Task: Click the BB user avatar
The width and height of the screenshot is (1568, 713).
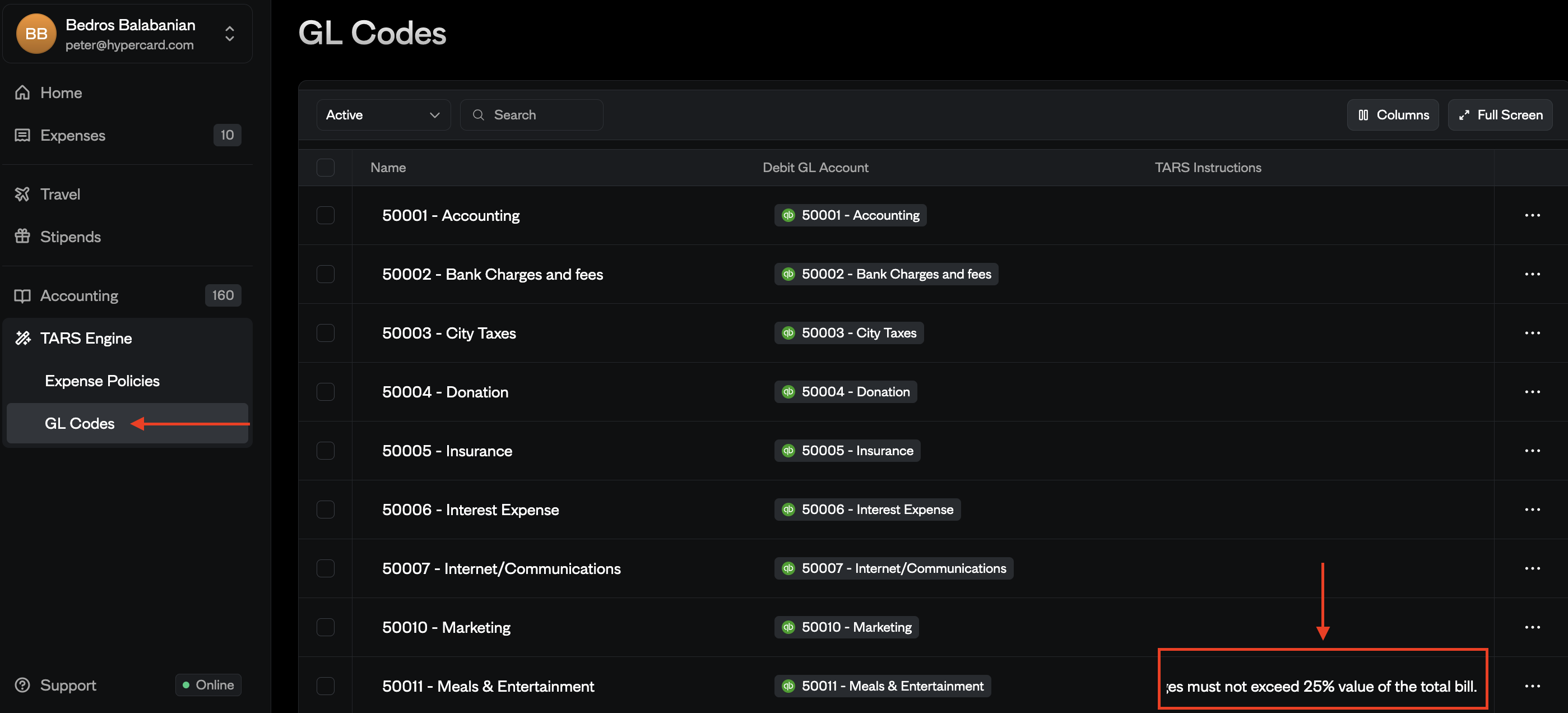Action: pos(36,34)
